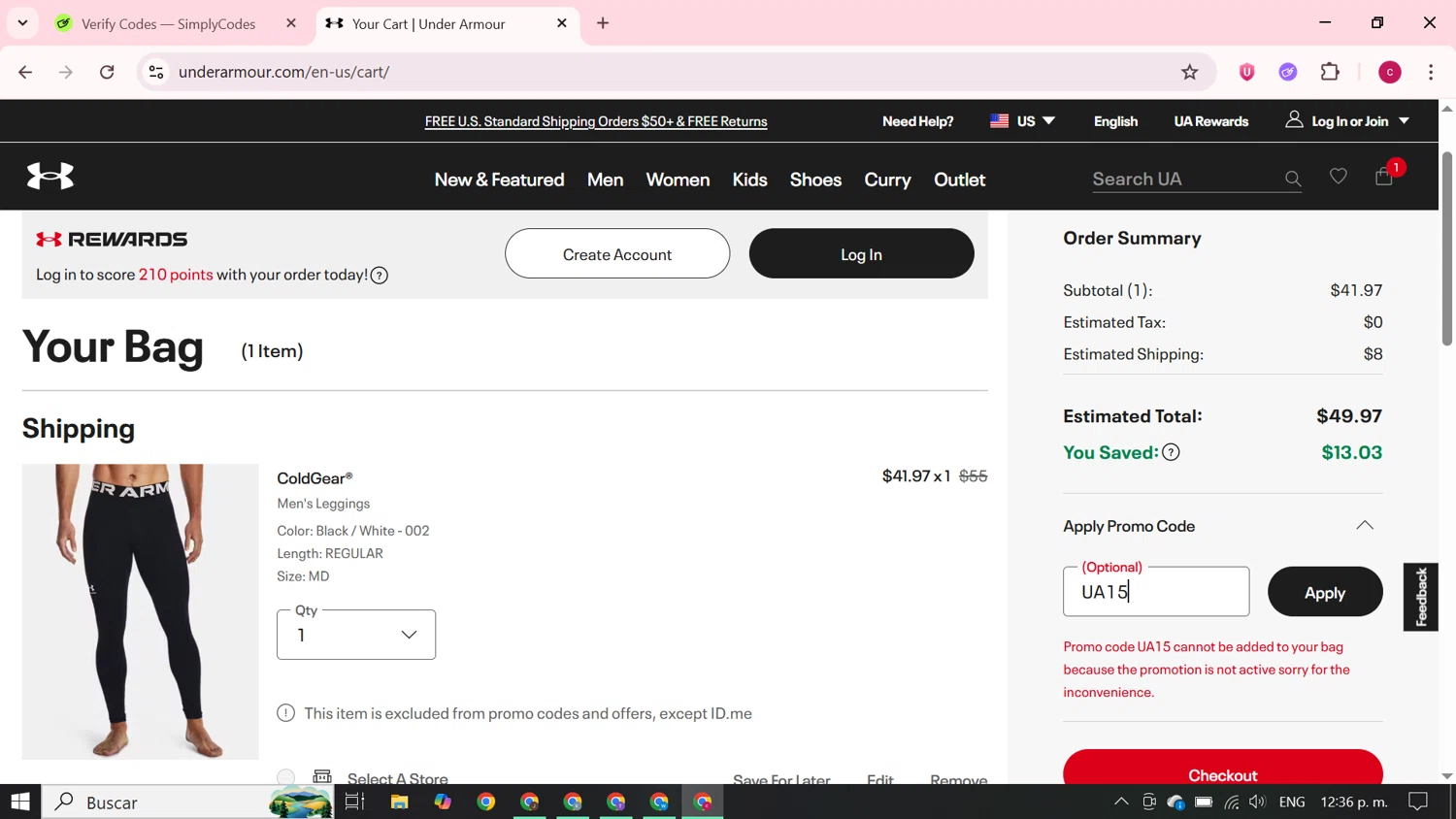
Task: Open the UA Rewards link
Action: pyautogui.click(x=1210, y=121)
